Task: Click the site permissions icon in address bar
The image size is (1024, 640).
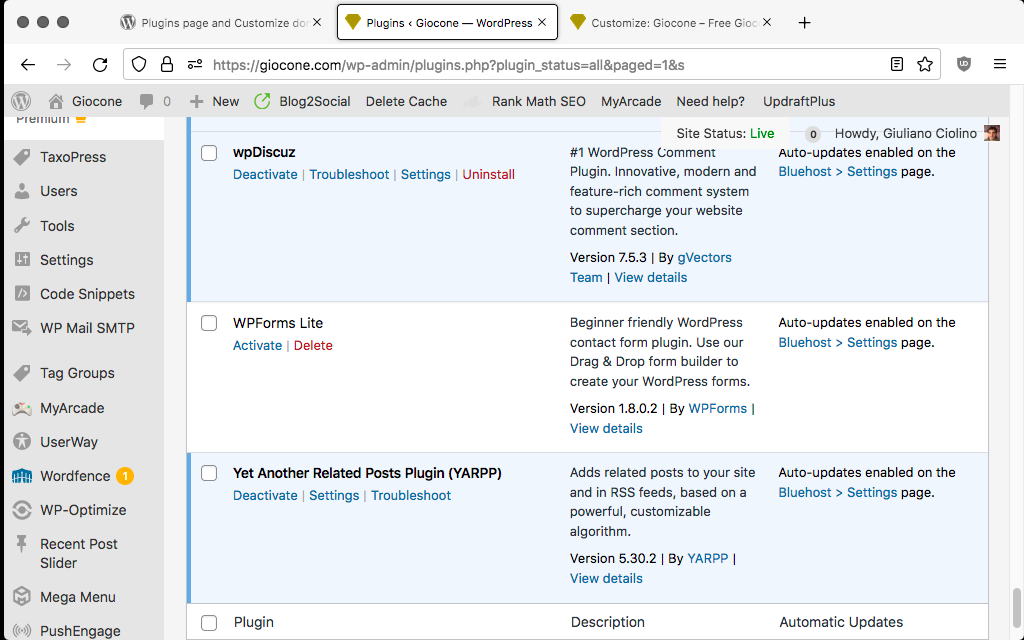Action: pyautogui.click(x=195, y=64)
